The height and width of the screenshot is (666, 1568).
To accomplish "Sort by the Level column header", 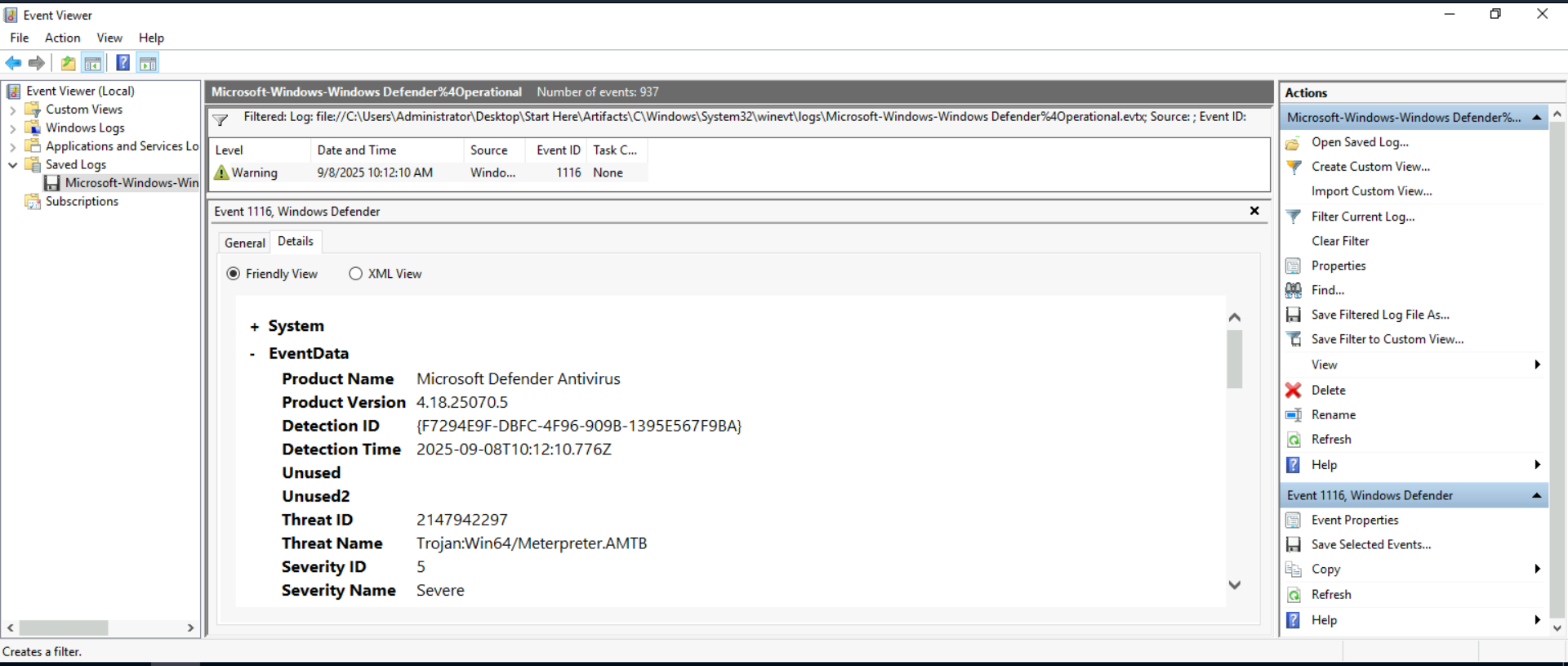I will 261,150.
